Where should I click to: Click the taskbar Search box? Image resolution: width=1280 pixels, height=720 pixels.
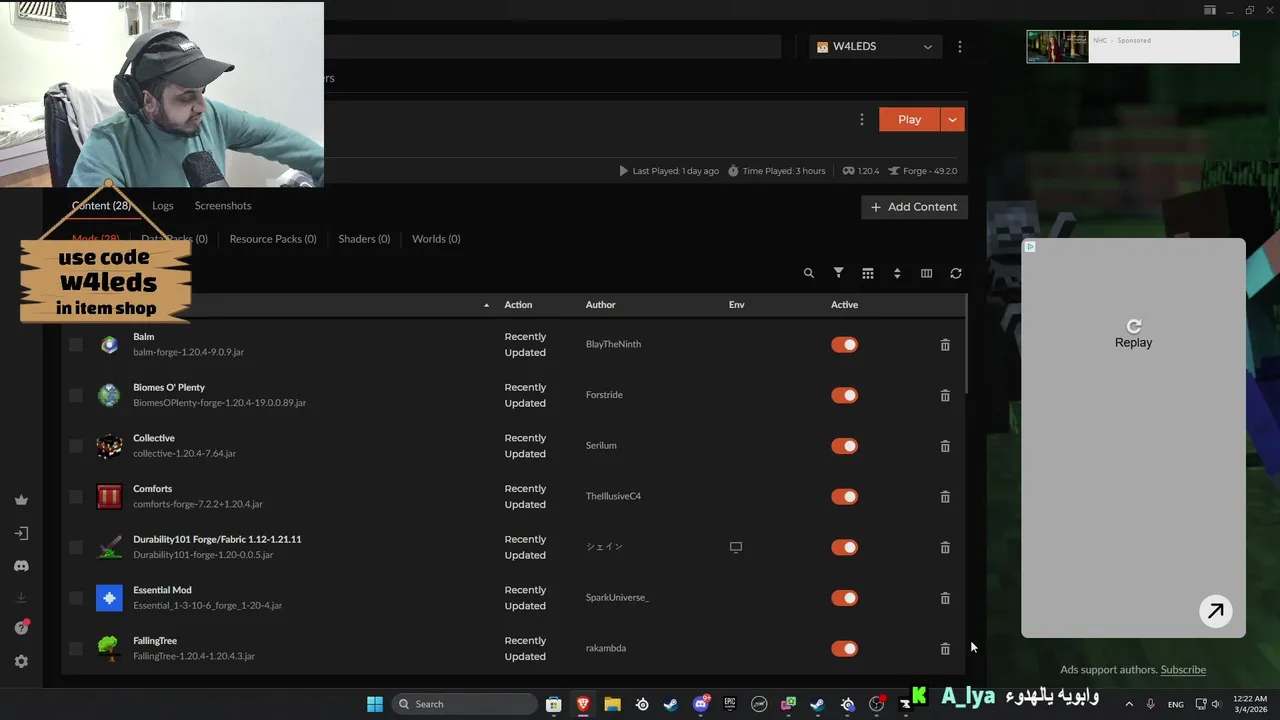pyautogui.click(x=463, y=704)
